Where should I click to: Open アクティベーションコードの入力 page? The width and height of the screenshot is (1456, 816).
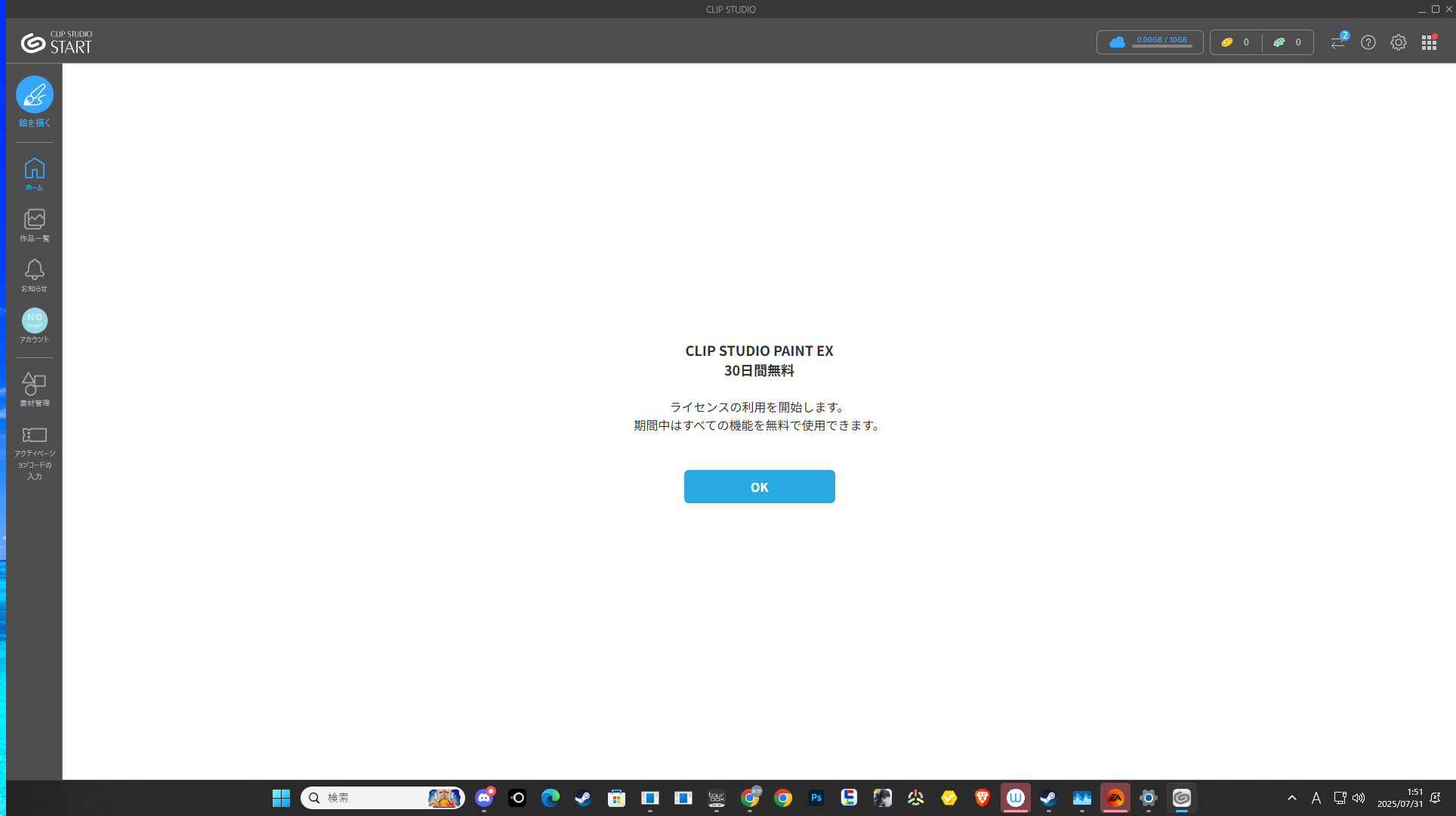click(34, 452)
